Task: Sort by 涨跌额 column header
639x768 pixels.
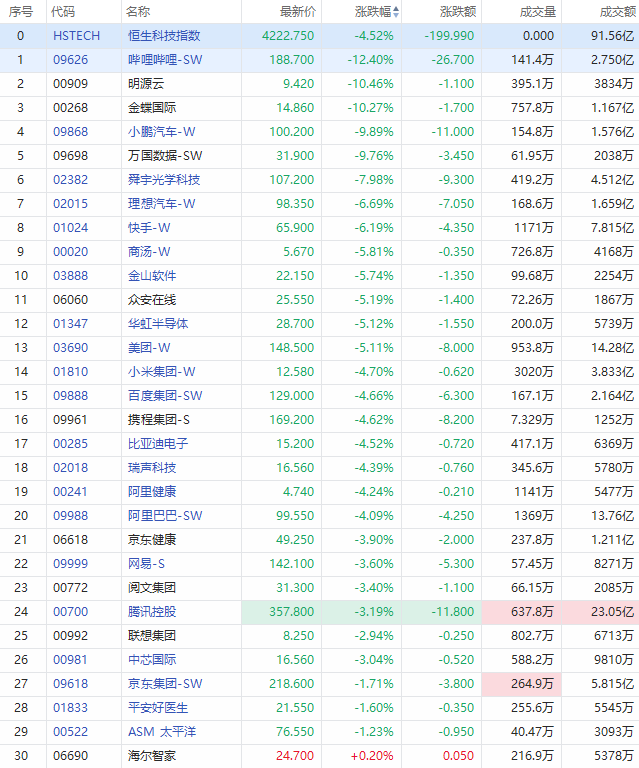Action: point(458,12)
